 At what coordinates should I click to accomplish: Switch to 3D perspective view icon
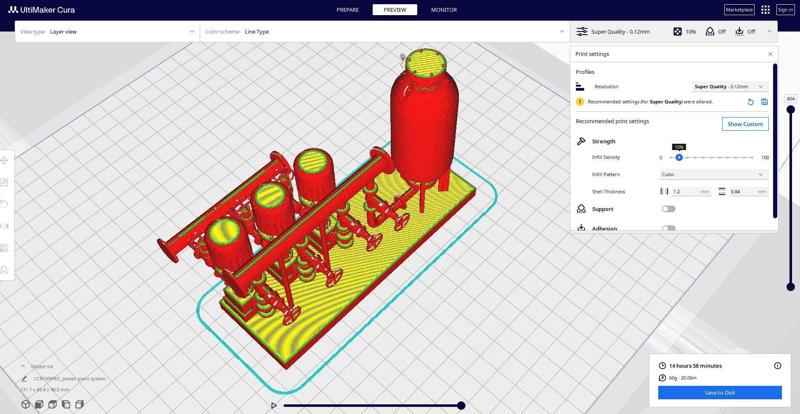[x=26, y=404]
